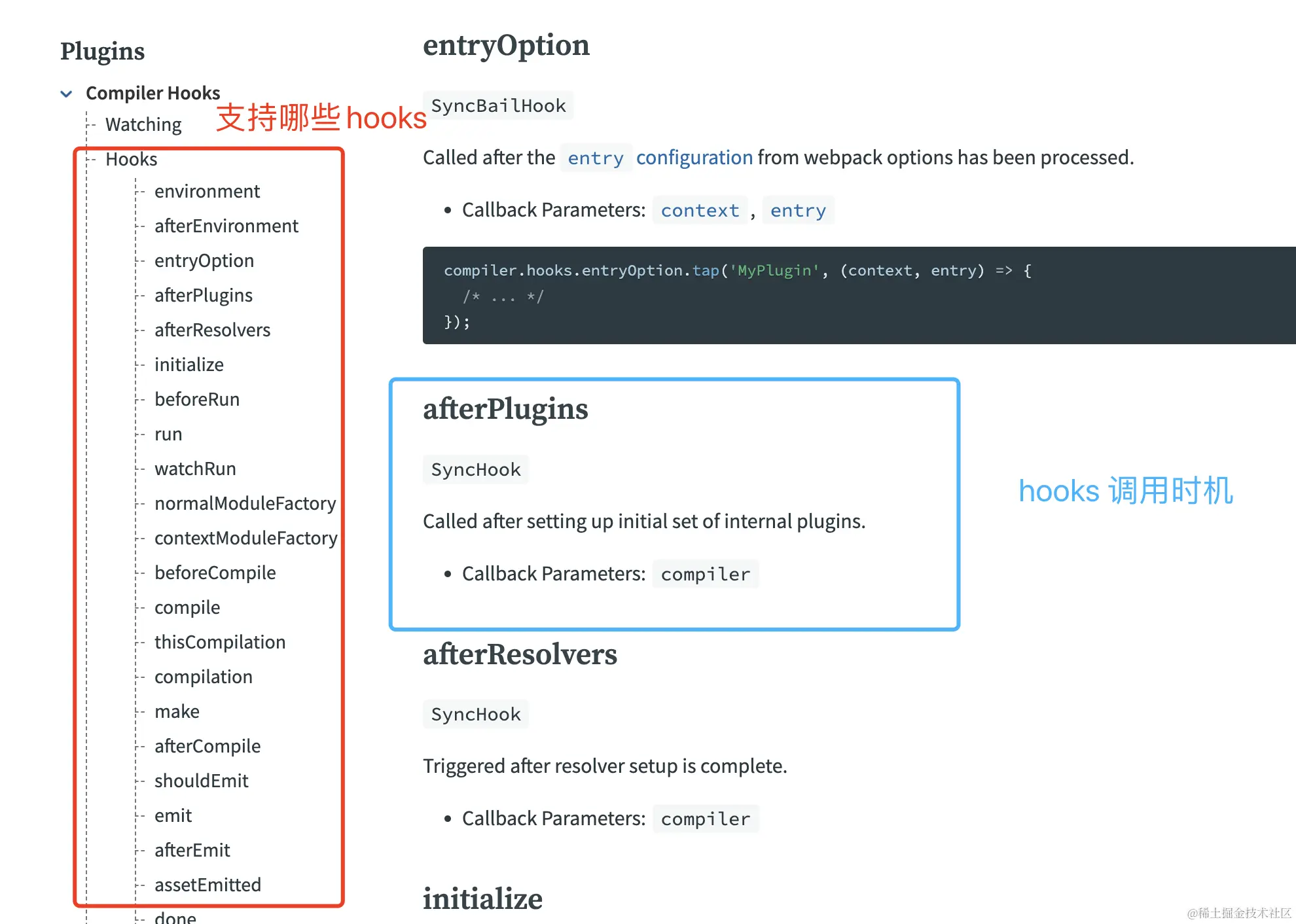Navigate to beforeRun hook entry
1296x924 pixels.
(x=196, y=399)
